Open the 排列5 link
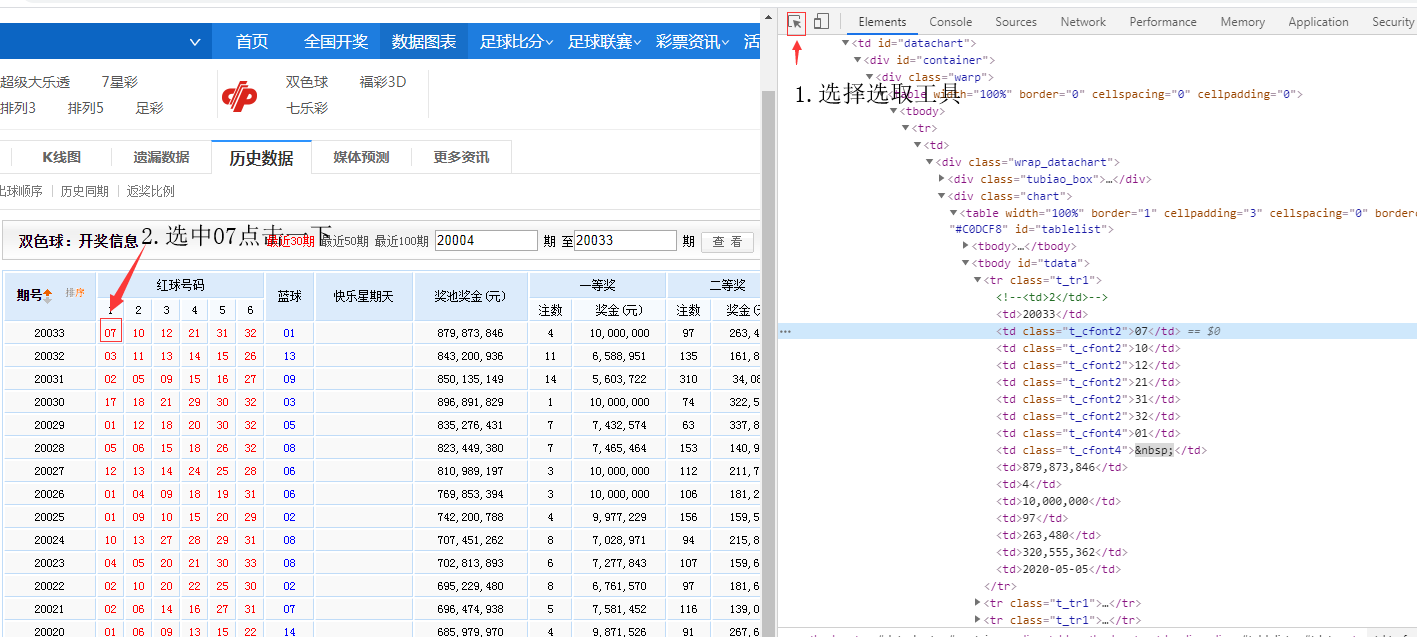Image resolution: width=1417 pixels, height=637 pixels. tap(86, 108)
